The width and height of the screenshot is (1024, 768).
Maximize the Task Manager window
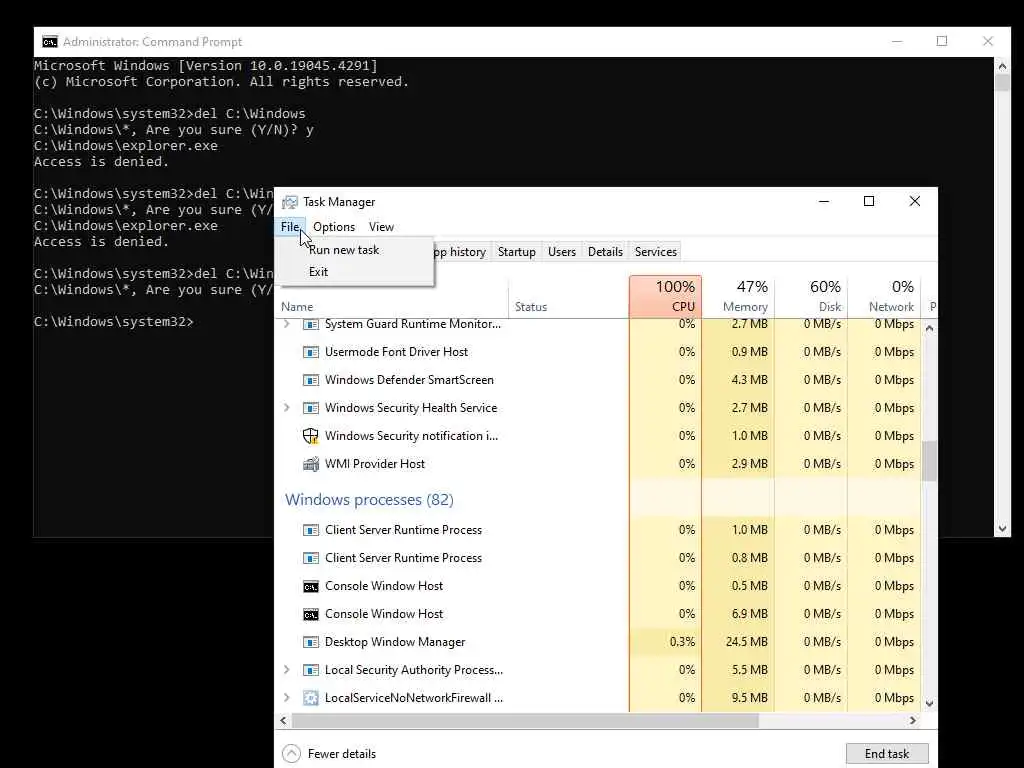point(869,201)
